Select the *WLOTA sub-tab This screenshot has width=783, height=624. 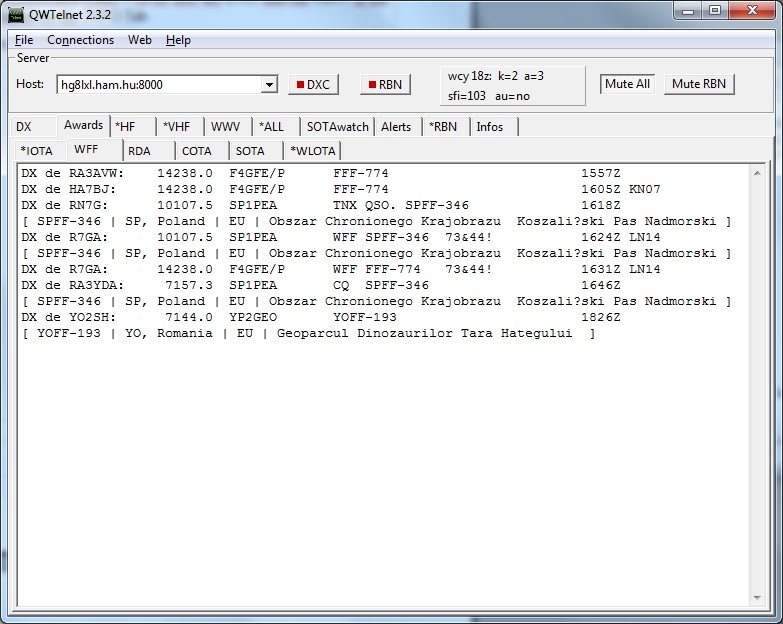click(313, 151)
